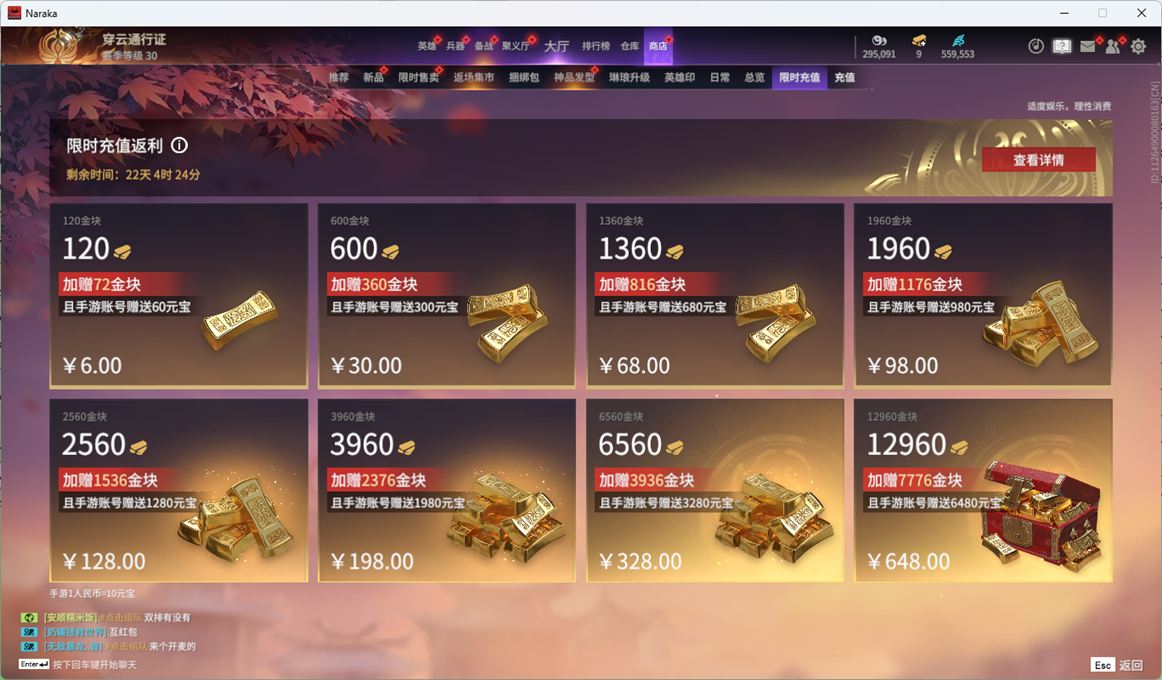This screenshot has height=680, width=1162.
Task: Open the 仓库 menu item
Action: point(630,46)
